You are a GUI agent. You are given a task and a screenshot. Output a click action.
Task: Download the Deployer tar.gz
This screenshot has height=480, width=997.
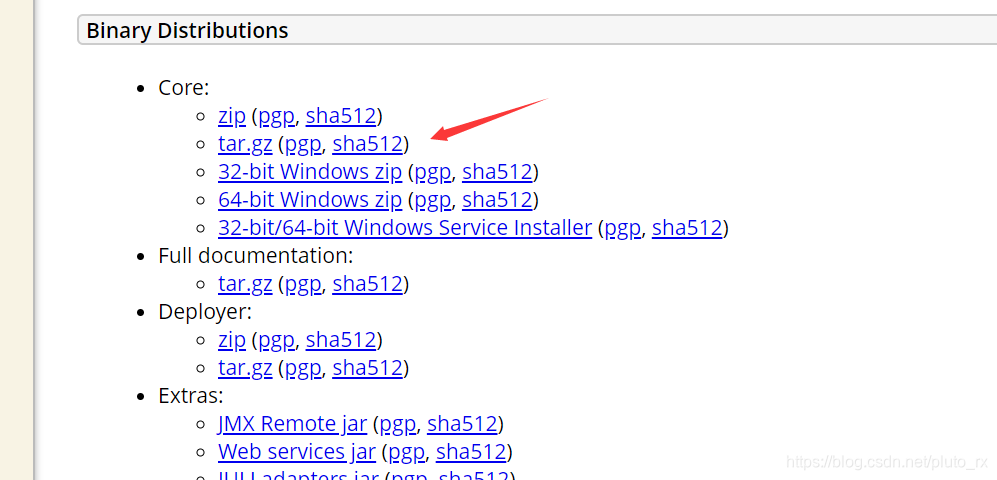[245, 368]
